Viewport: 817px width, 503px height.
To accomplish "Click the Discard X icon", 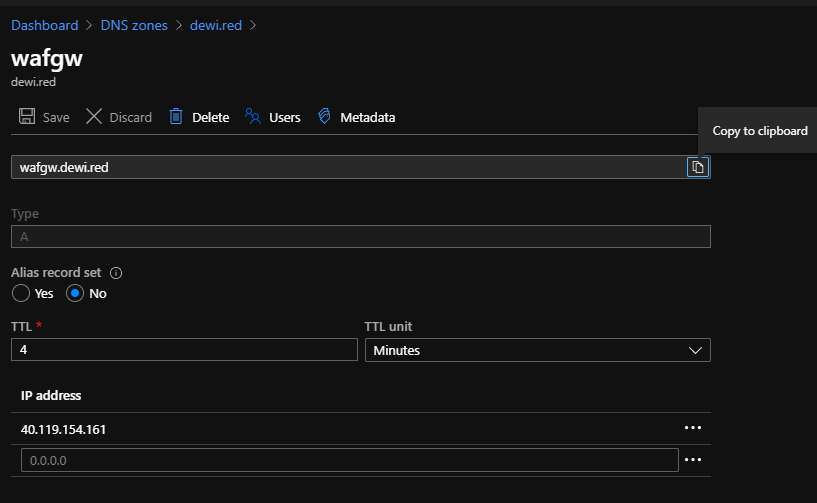I will [94, 117].
